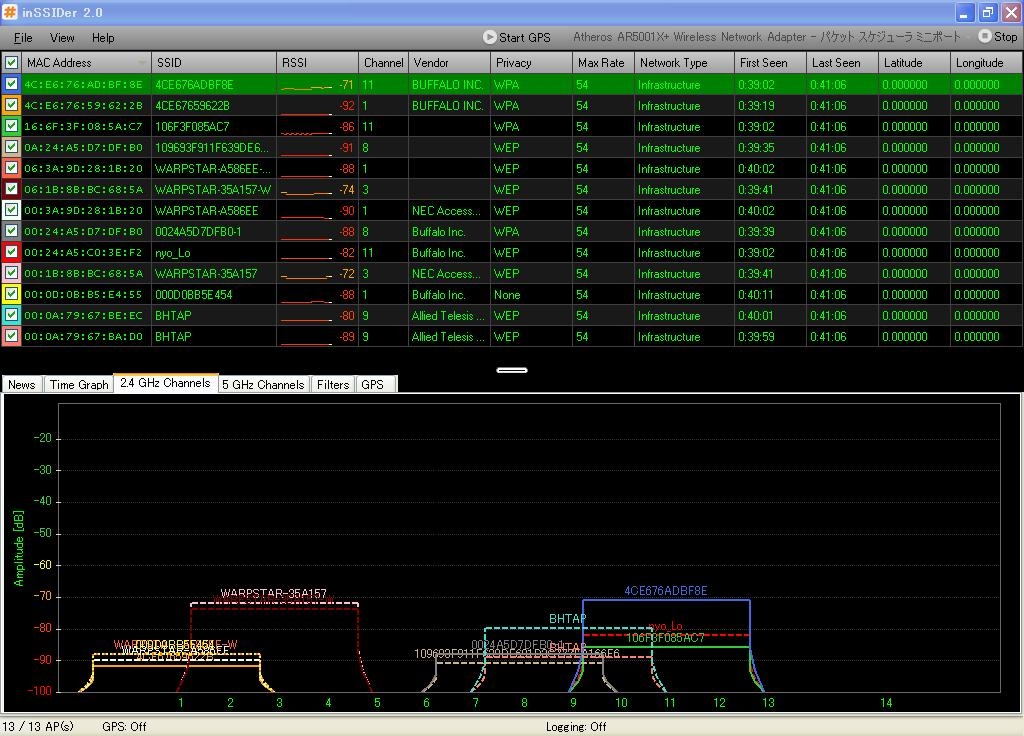This screenshot has height=736, width=1024.
Task: Click the RSSI sparkline for 4CE676ADBF8E
Action: point(307,85)
